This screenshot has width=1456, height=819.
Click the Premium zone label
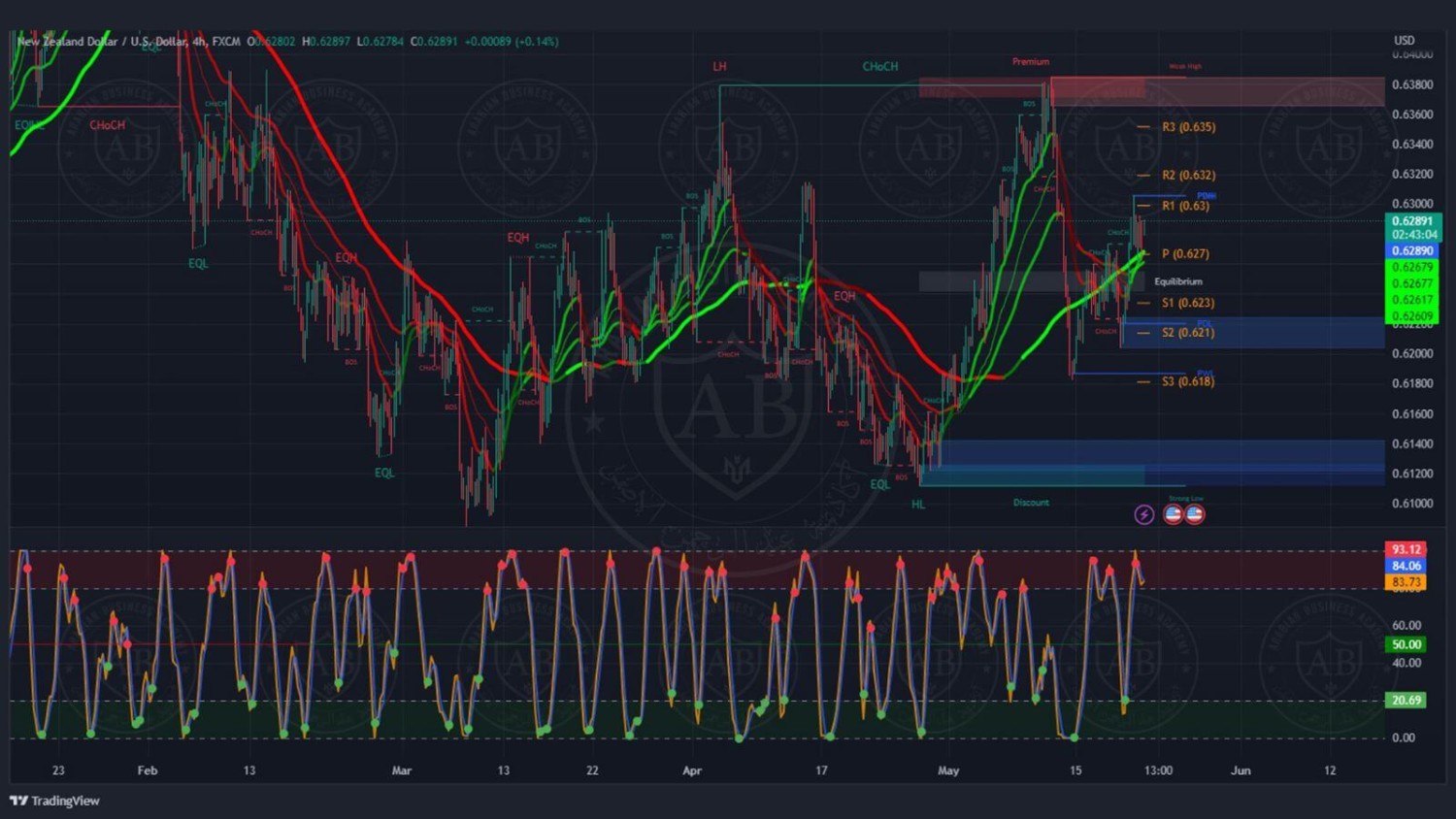pos(1031,61)
